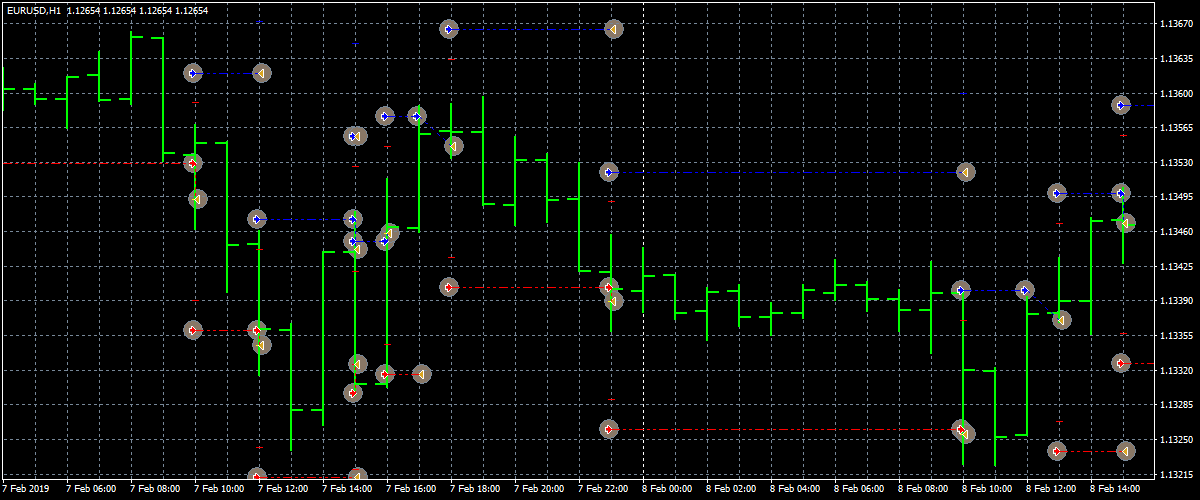
Task: Select the 8 Feb 02:00 time label
Action: [x=732, y=490]
